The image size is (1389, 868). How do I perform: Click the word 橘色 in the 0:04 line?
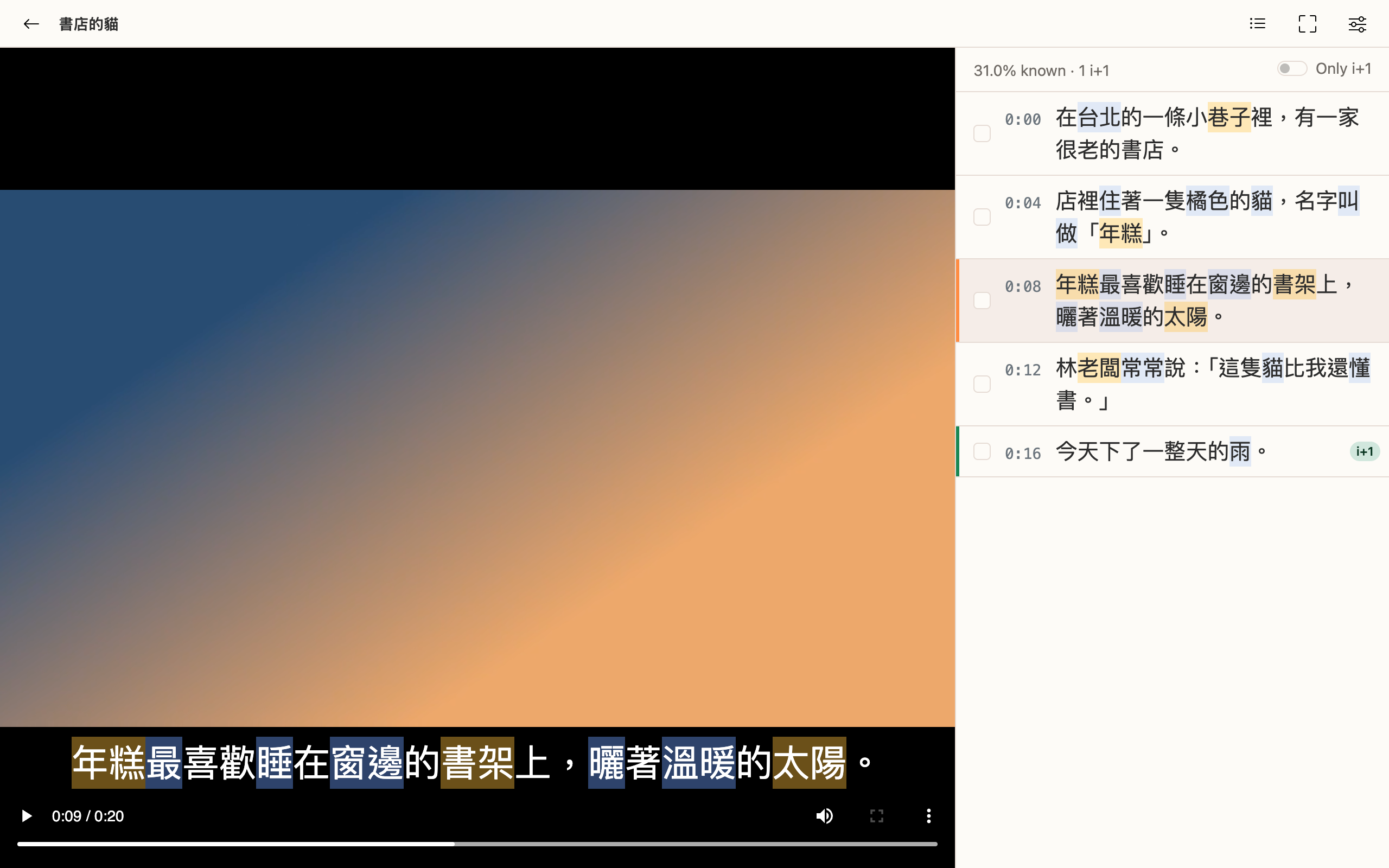(x=1207, y=201)
